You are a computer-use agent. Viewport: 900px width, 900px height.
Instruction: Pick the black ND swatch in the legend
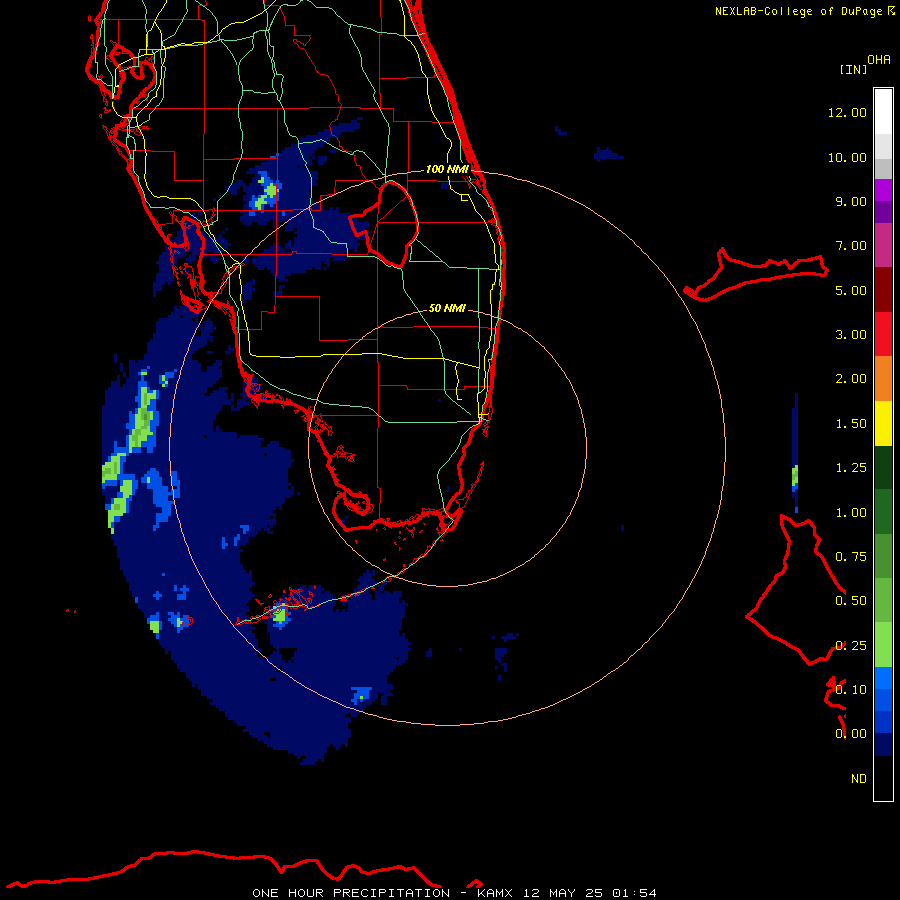883,778
